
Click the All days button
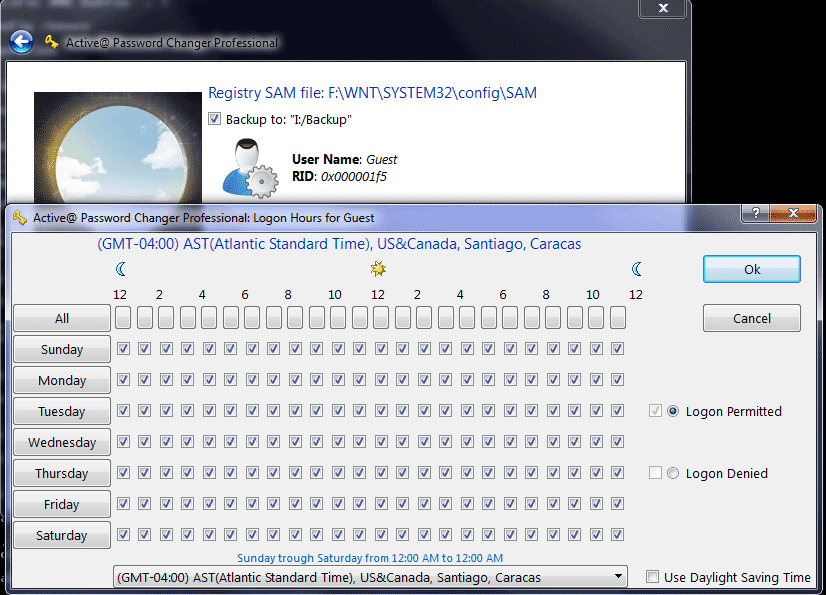click(62, 318)
